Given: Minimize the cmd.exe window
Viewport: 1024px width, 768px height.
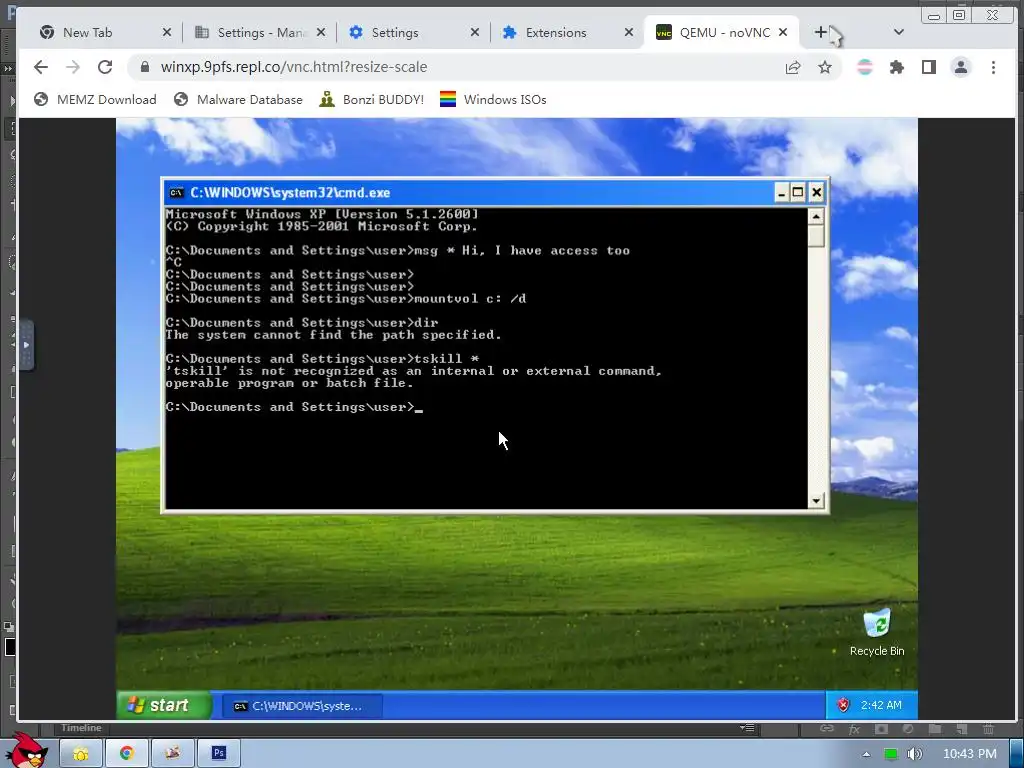Looking at the screenshot, I should pyautogui.click(x=782, y=193).
